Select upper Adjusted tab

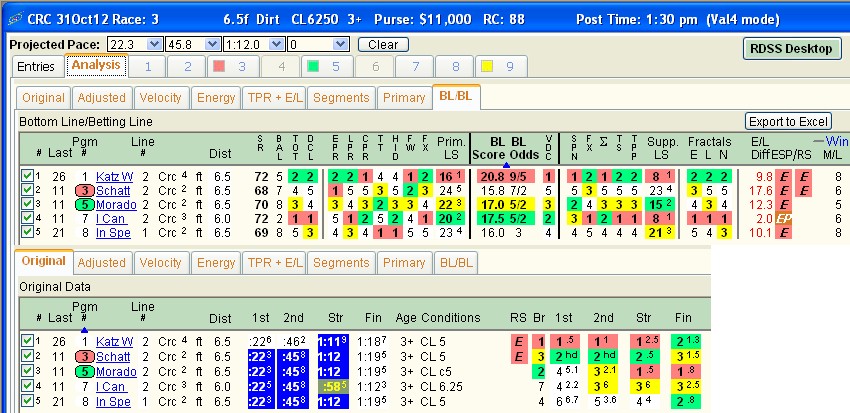click(101, 98)
